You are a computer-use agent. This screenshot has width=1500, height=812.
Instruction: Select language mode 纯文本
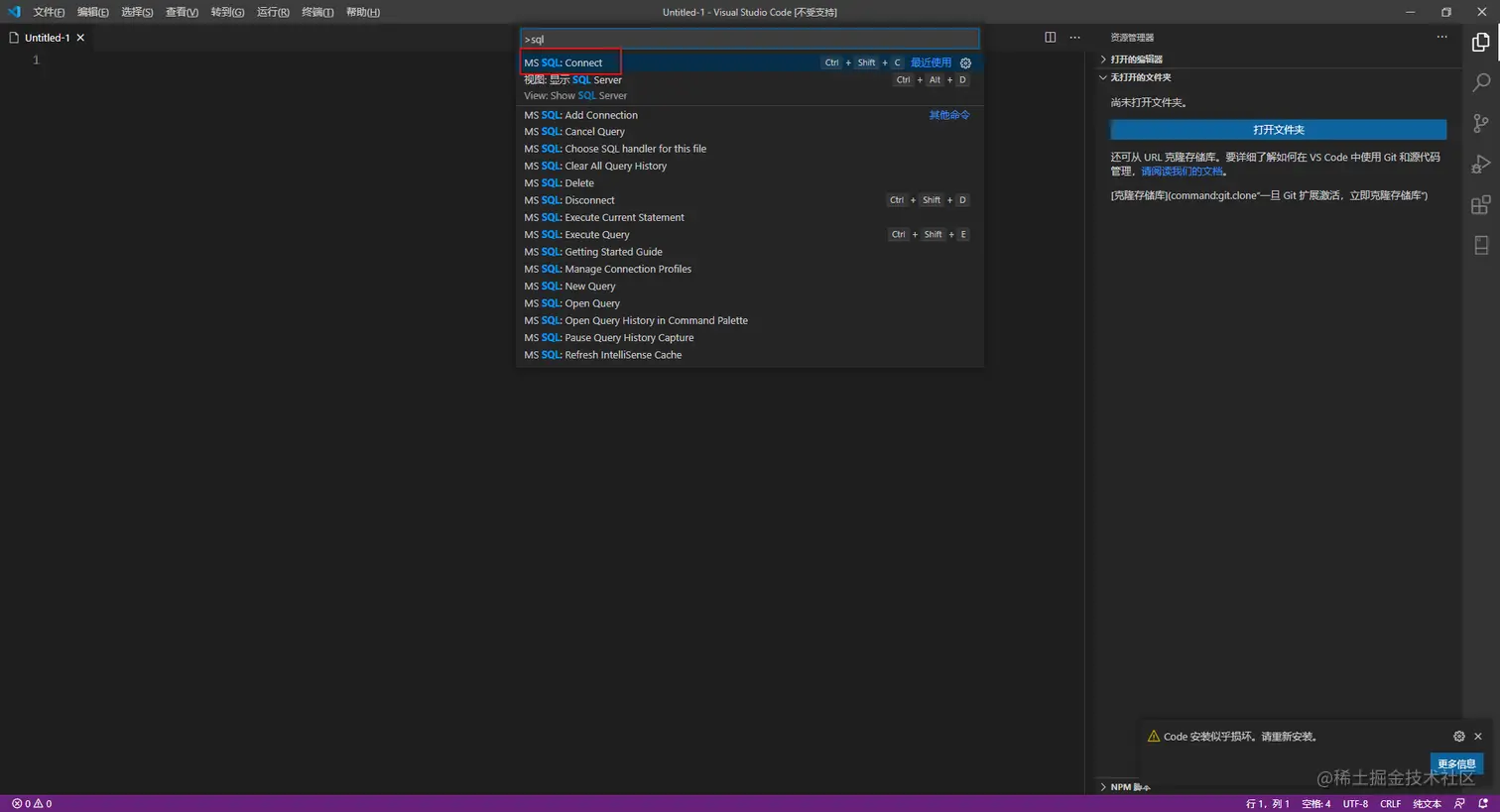[1427, 804]
